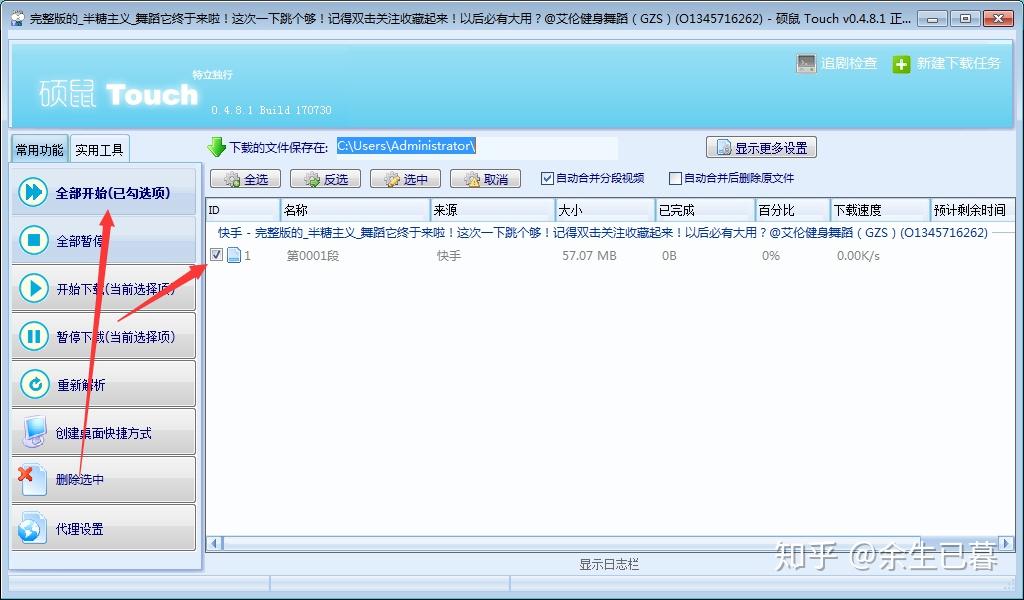Click the 反选 invert selection button
The image size is (1024, 600).
click(x=325, y=179)
